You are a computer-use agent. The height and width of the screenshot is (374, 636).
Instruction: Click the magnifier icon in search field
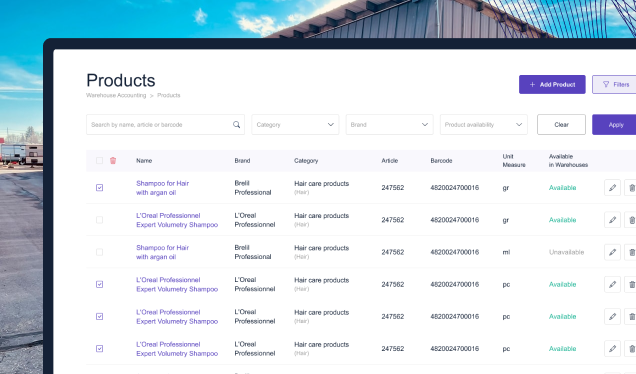tap(236, 125)
